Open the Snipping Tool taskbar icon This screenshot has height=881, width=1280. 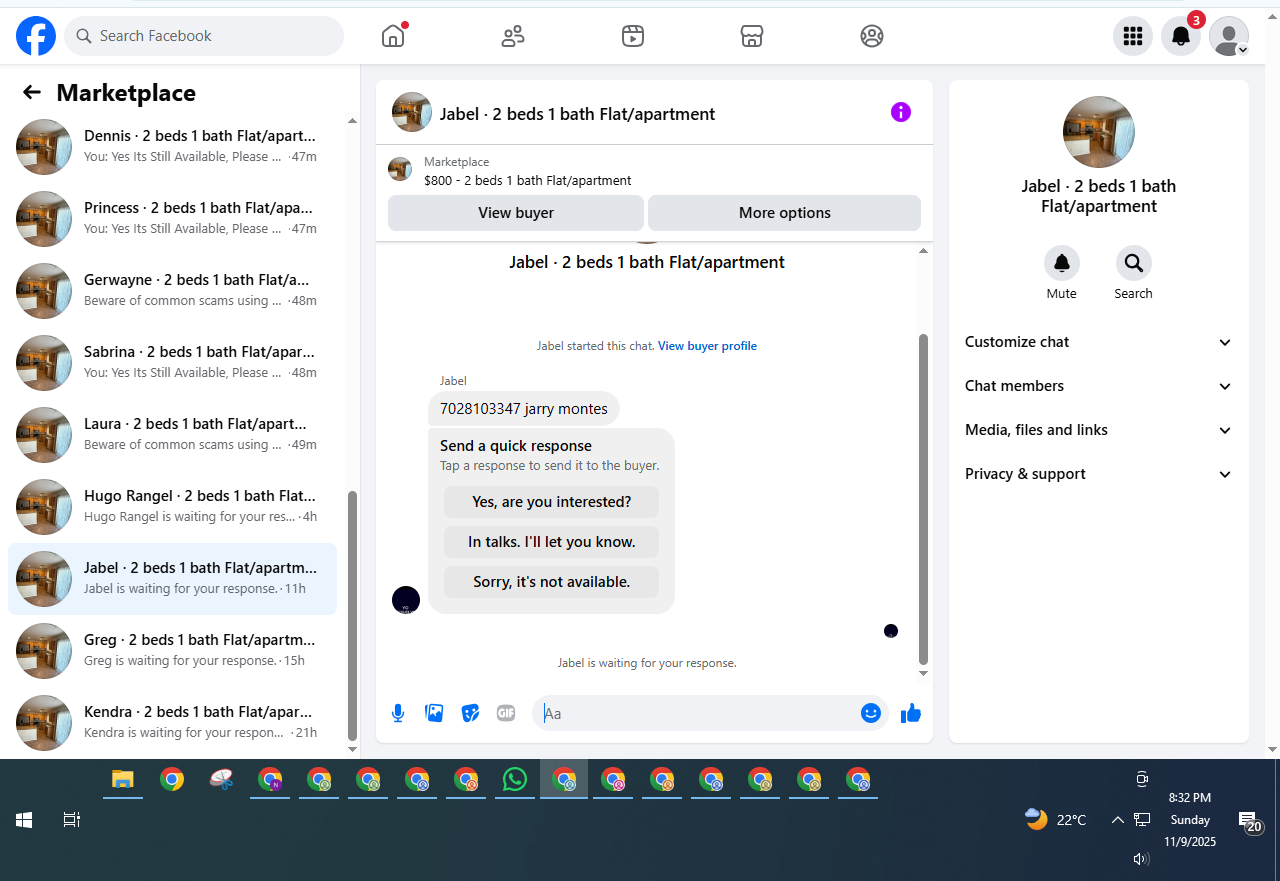[x=221, y=779]
